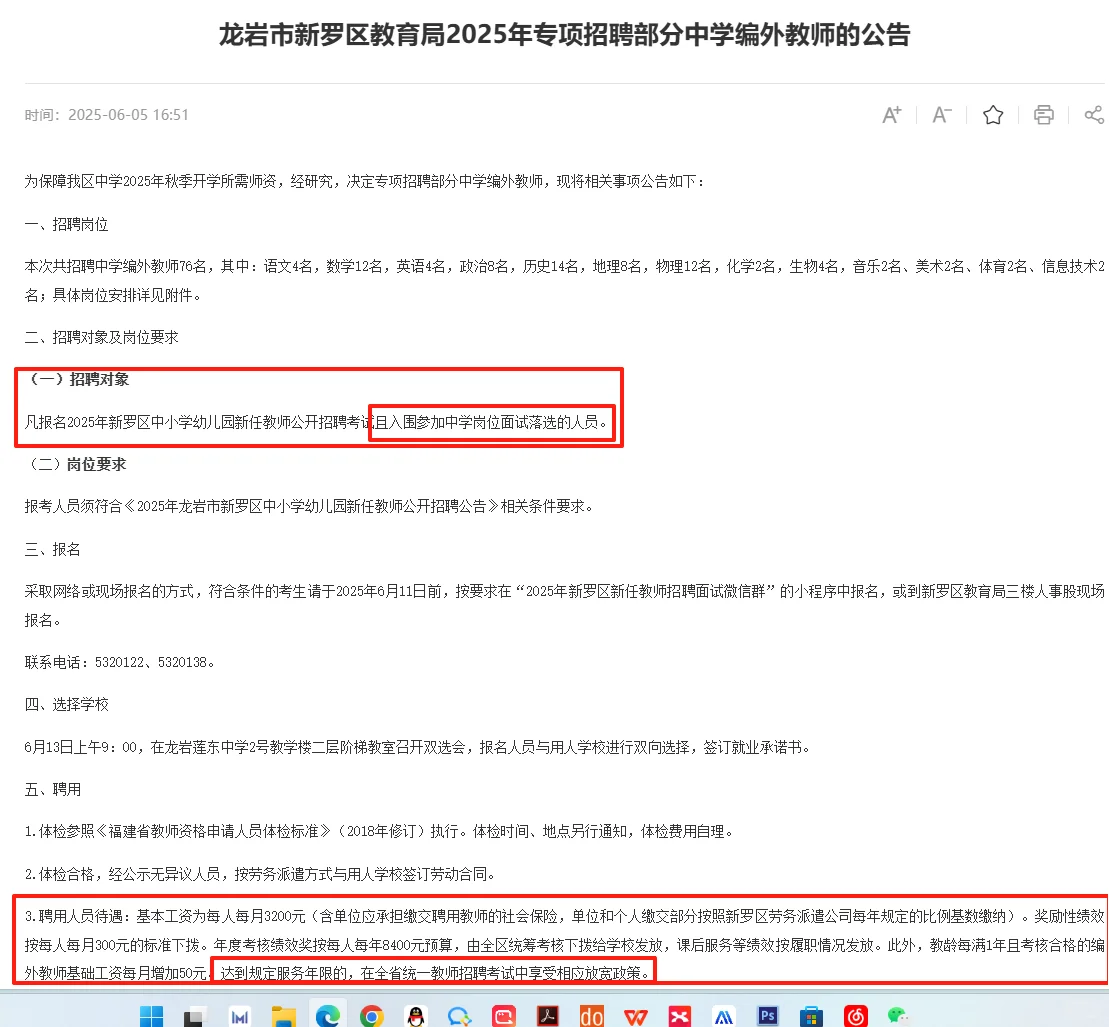Open WPS Writer from the taskbar
This screenshot has width=1109, height=1027.
635,1015
